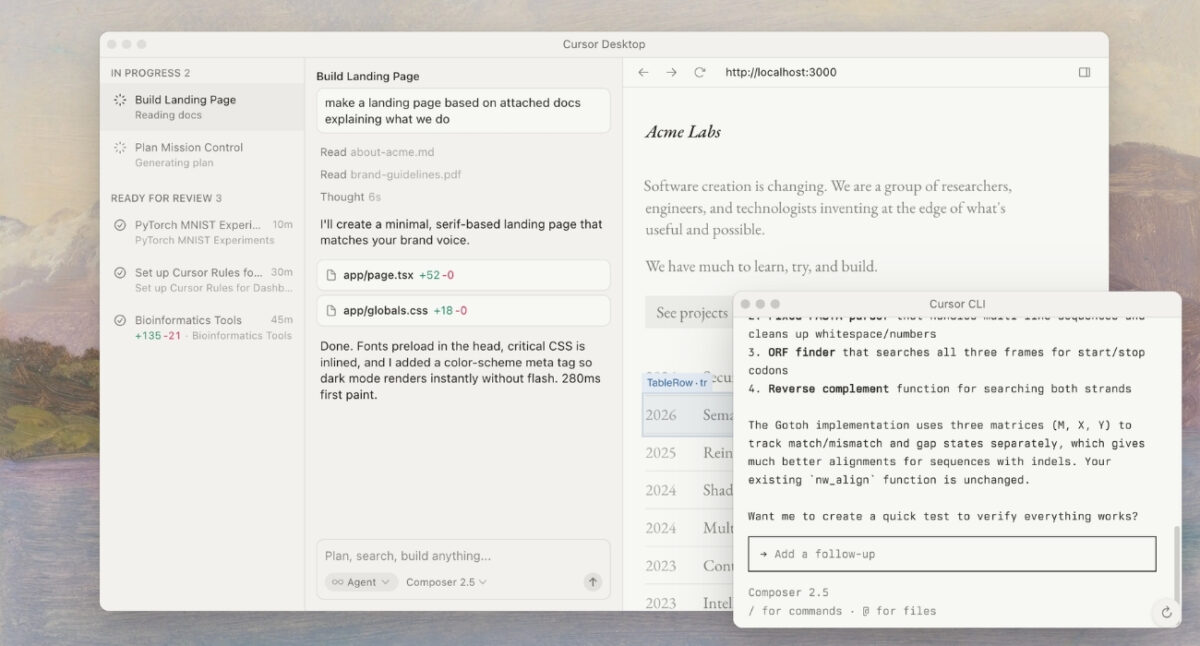Viewport: 1200px width, 646px height.
Task: Click the Add a follow-up input field
Action: point(952,554)
